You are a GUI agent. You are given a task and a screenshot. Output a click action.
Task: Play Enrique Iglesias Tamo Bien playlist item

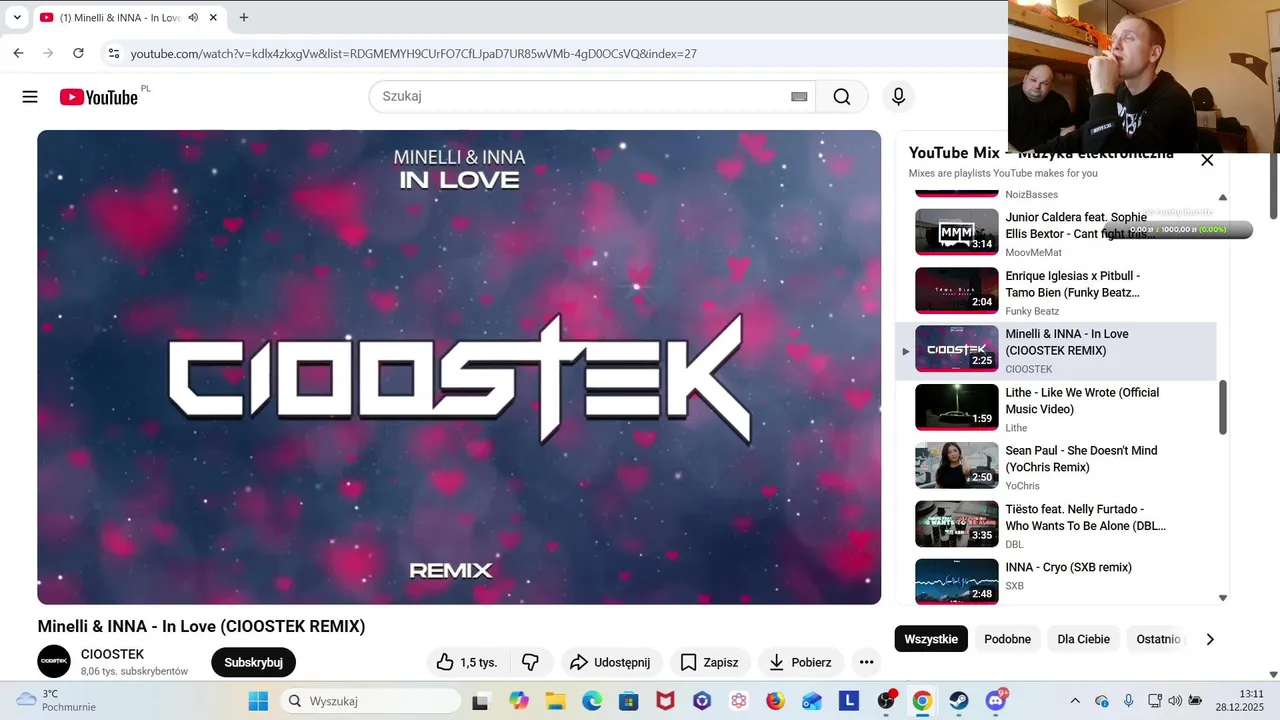click(1056, 291)
